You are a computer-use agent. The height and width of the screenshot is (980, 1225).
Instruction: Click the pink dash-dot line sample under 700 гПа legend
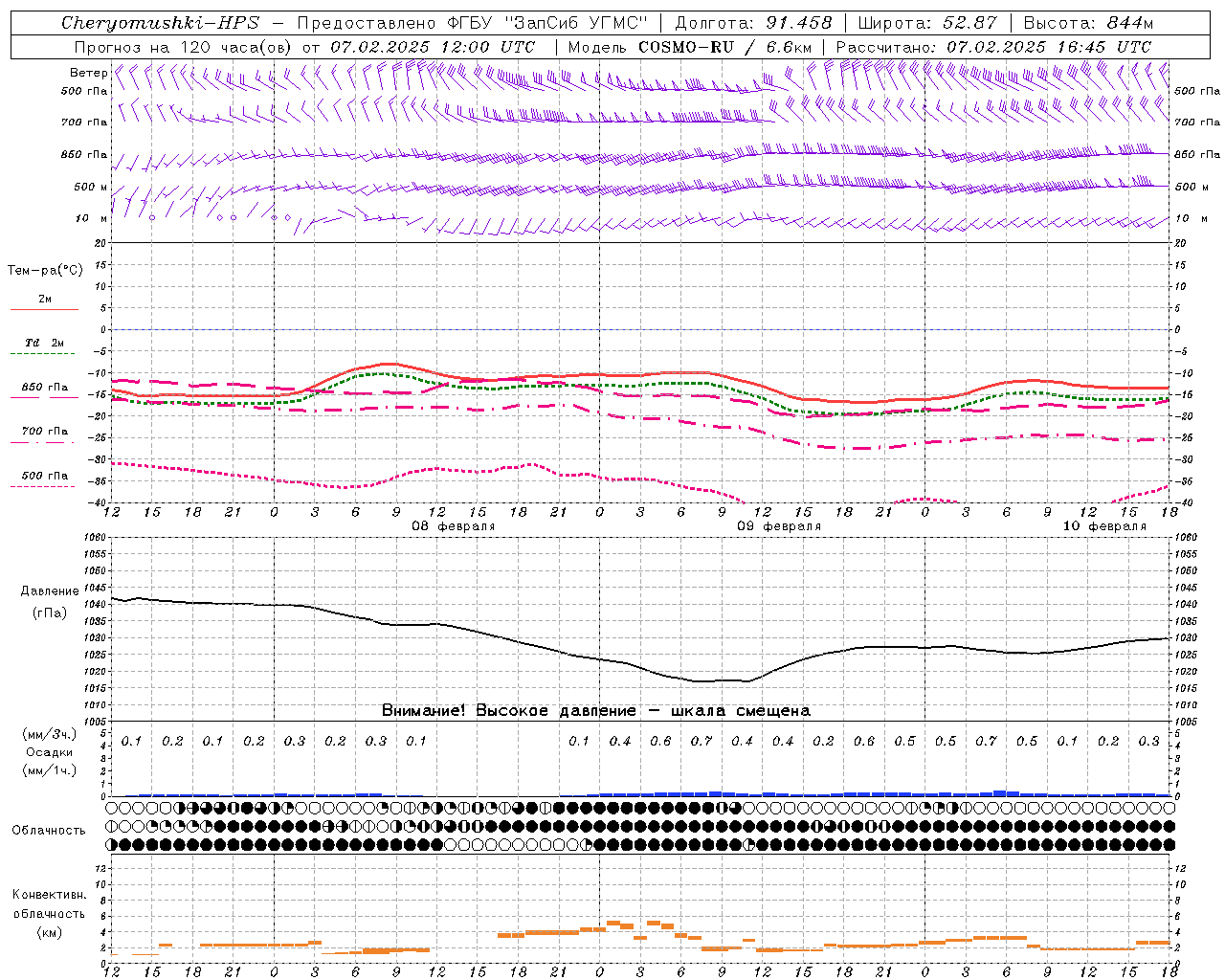point(43,443)
